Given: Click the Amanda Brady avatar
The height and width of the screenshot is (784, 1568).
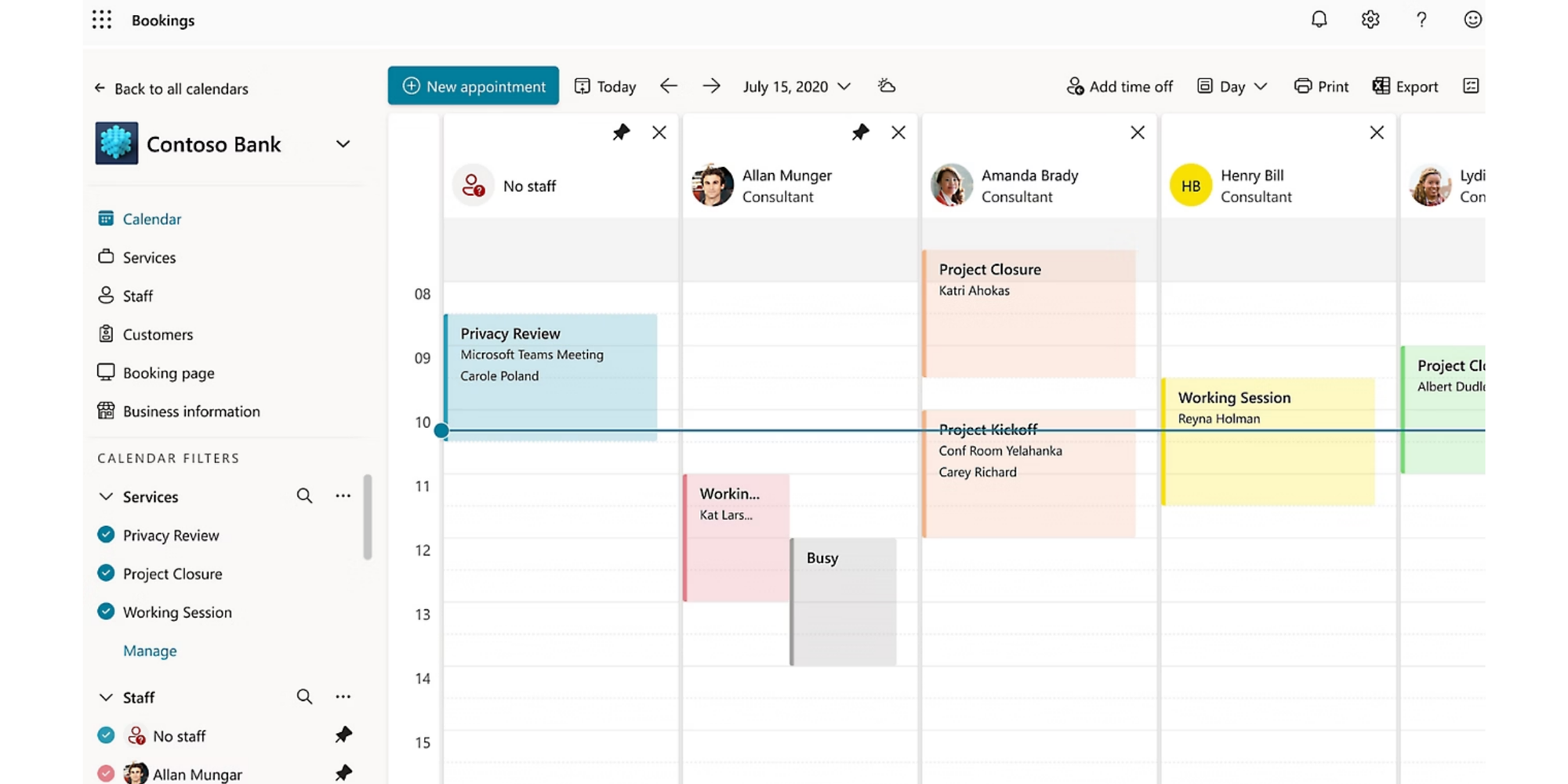Looking at the screenshot, I should [952, 185].
